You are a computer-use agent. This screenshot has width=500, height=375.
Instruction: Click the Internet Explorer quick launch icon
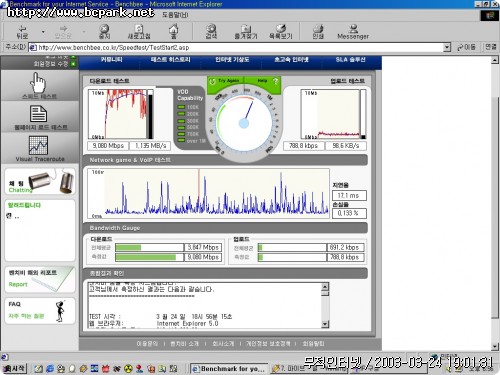point(50,369)
